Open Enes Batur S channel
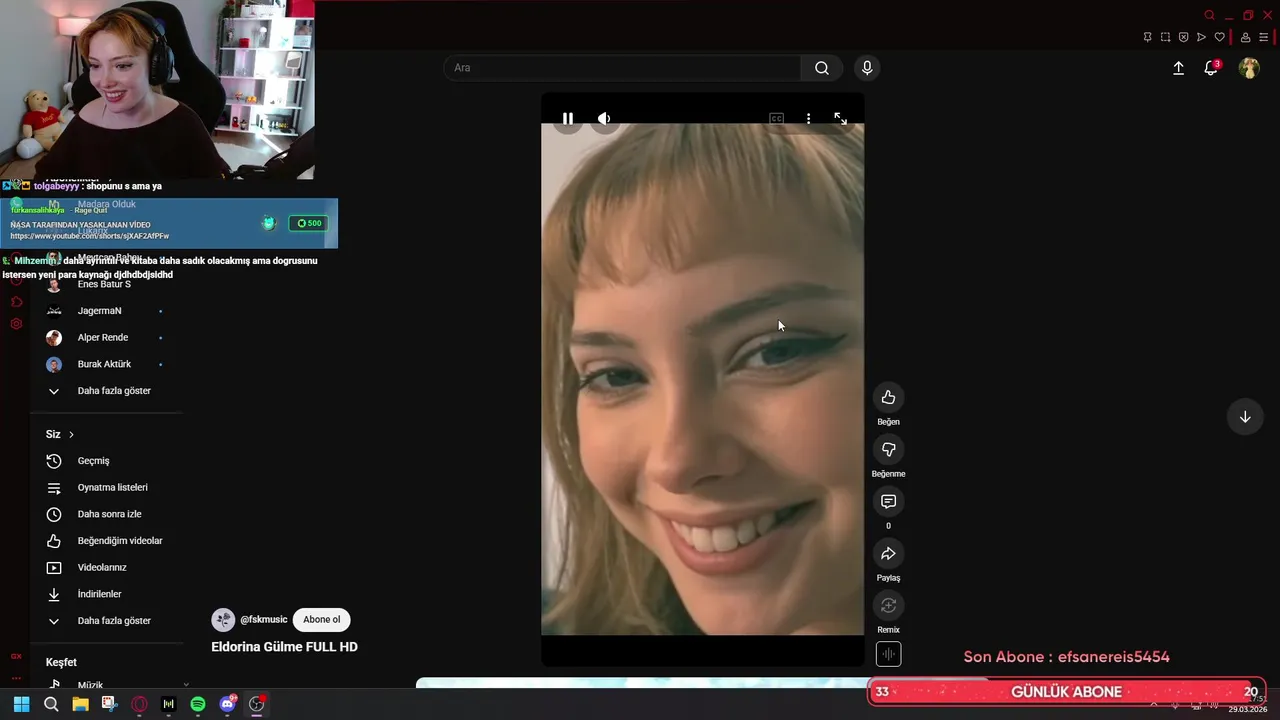 pyautogui.click(x=105, y=284)
